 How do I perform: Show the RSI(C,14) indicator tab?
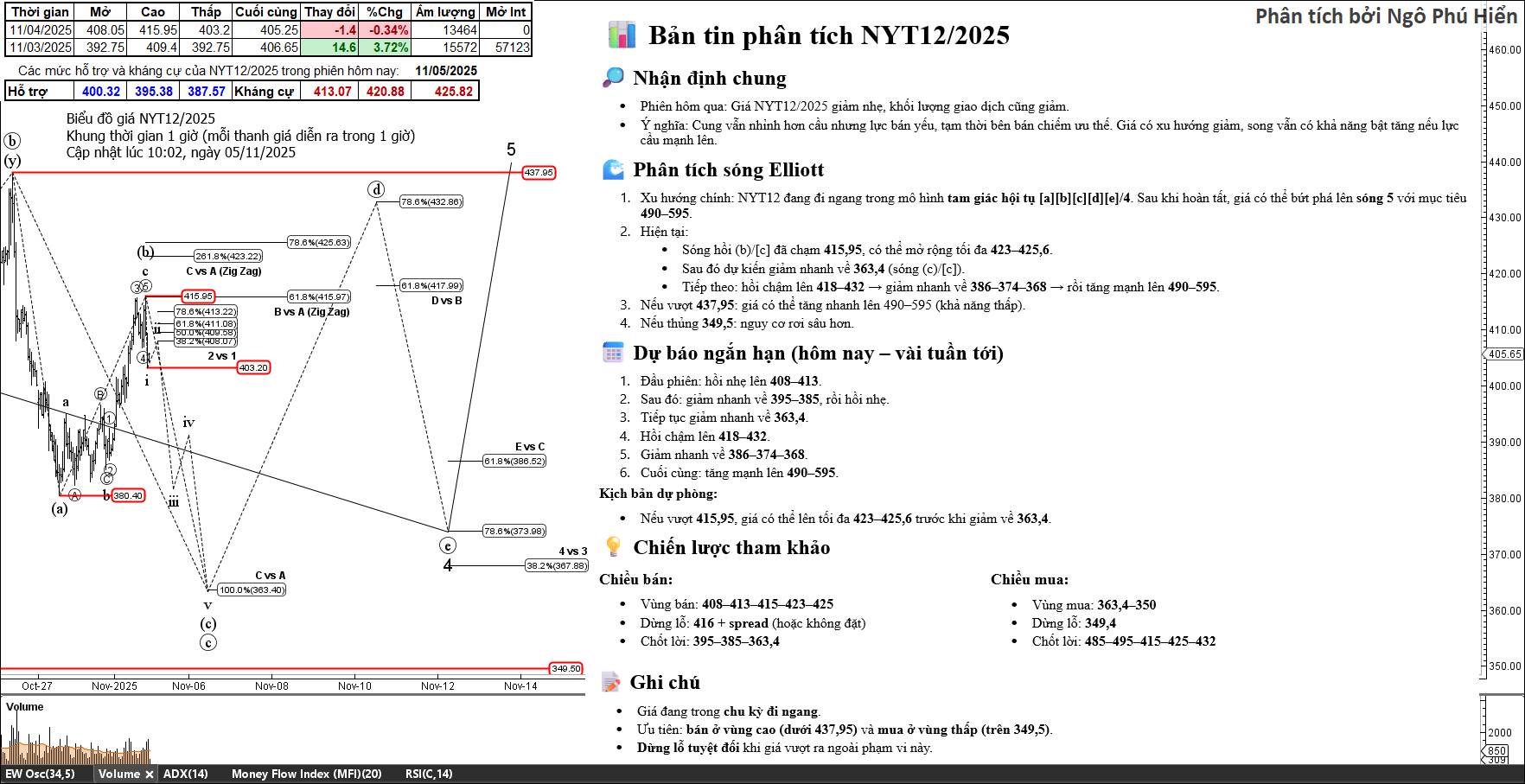(428, 774)
